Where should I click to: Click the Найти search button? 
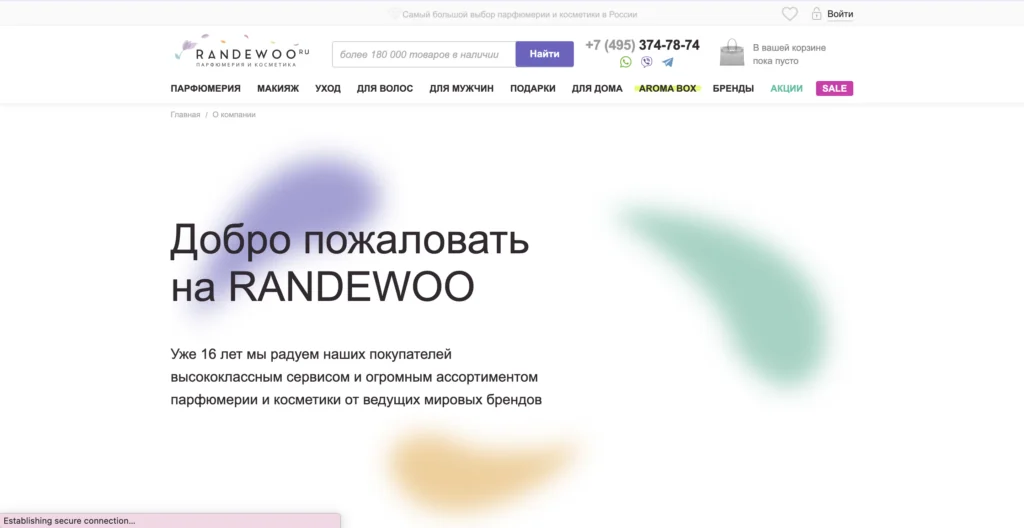pos(545,54)
